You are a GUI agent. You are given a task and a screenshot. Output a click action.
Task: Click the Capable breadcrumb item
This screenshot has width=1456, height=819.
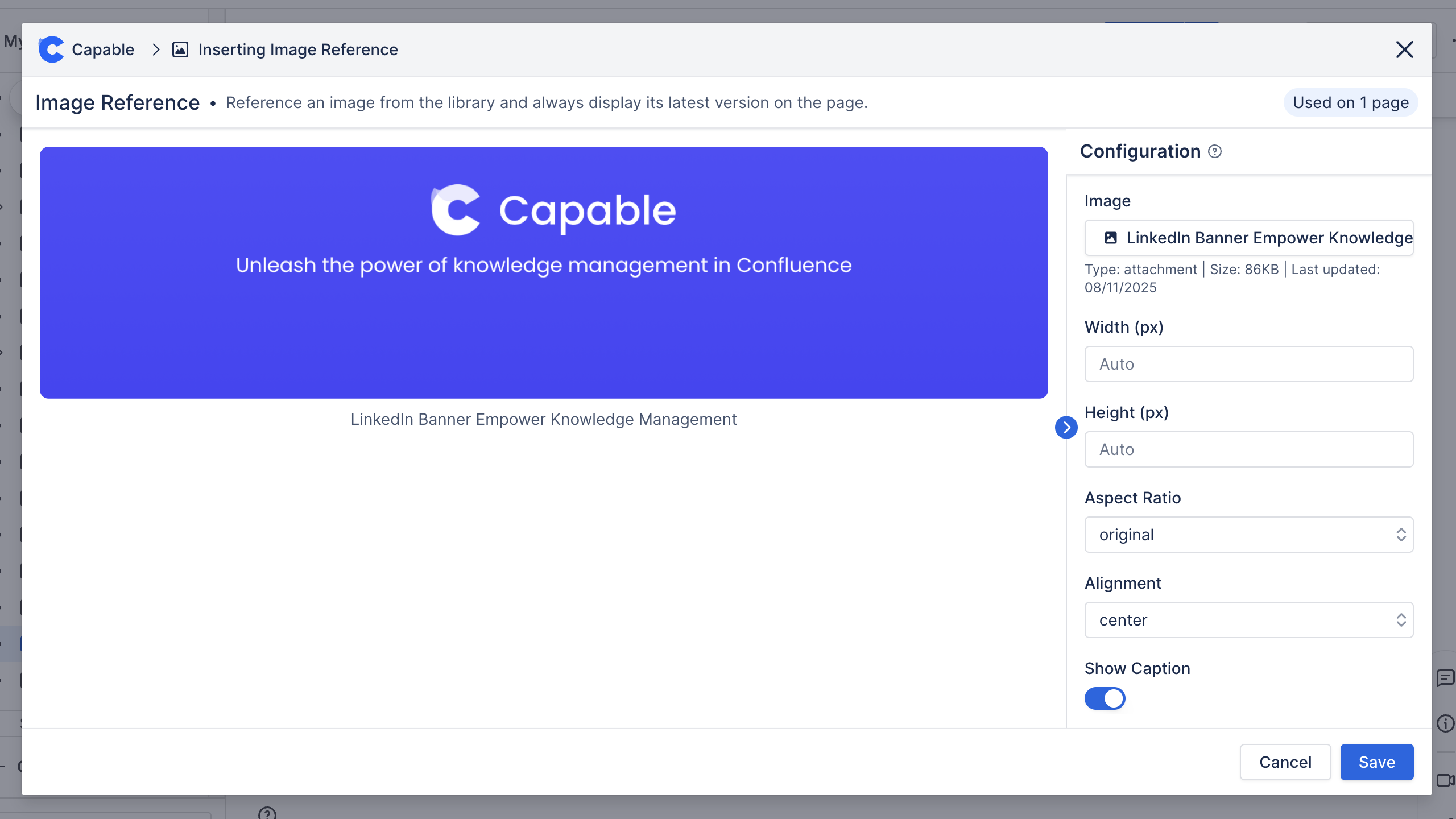tap(103, 49)
